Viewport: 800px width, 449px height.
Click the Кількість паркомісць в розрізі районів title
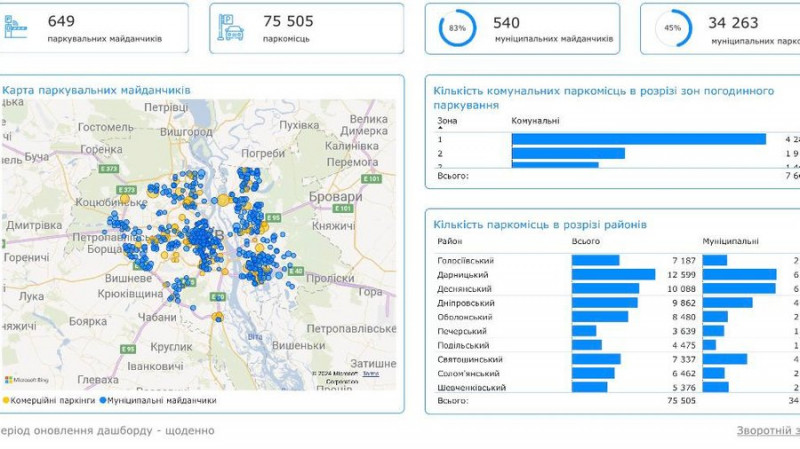(540, 224)
